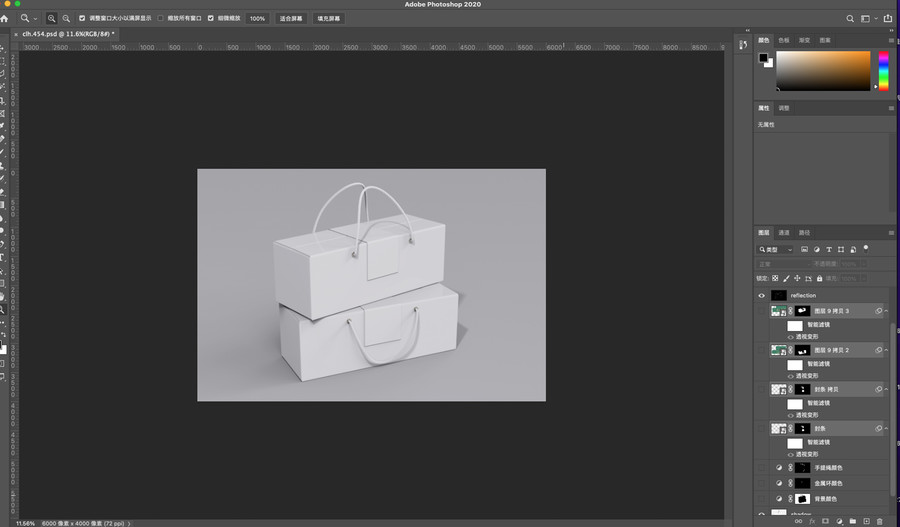Open the workspace switcher icon

(x=865, y=18)
